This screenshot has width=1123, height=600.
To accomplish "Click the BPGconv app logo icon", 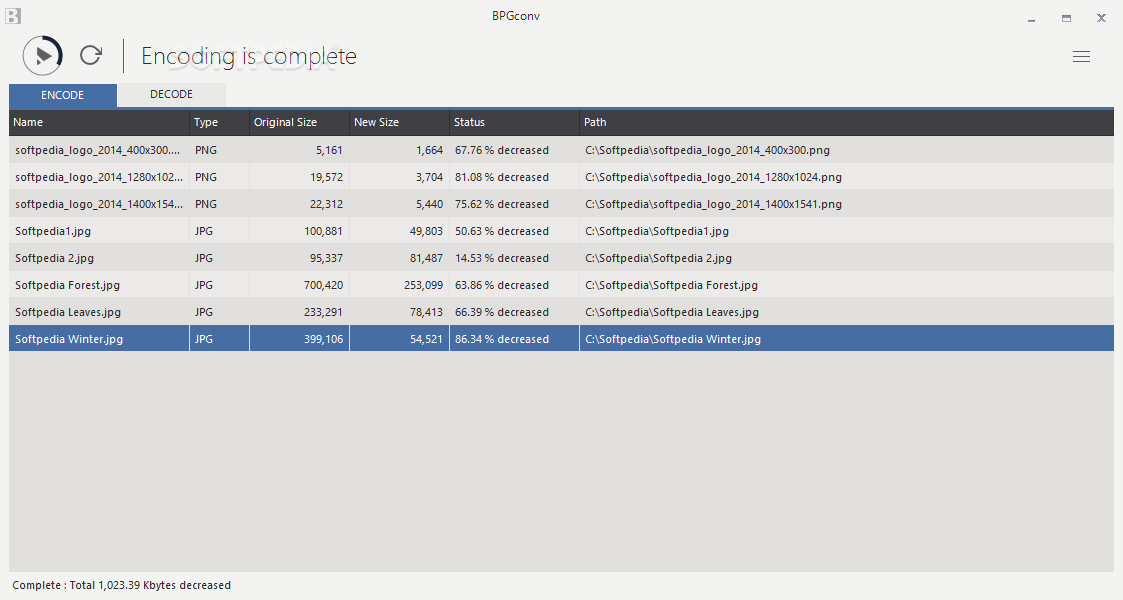I will (x=13, y=15).
